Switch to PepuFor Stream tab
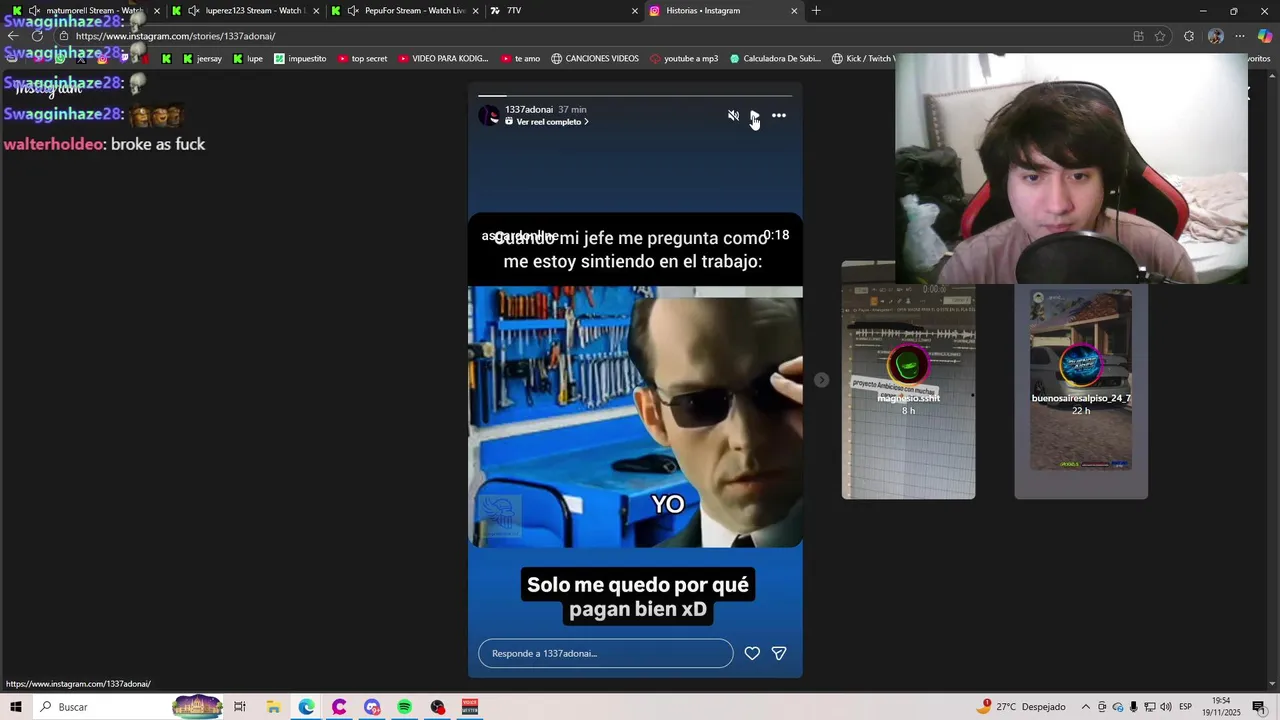 tap(407, 10)
